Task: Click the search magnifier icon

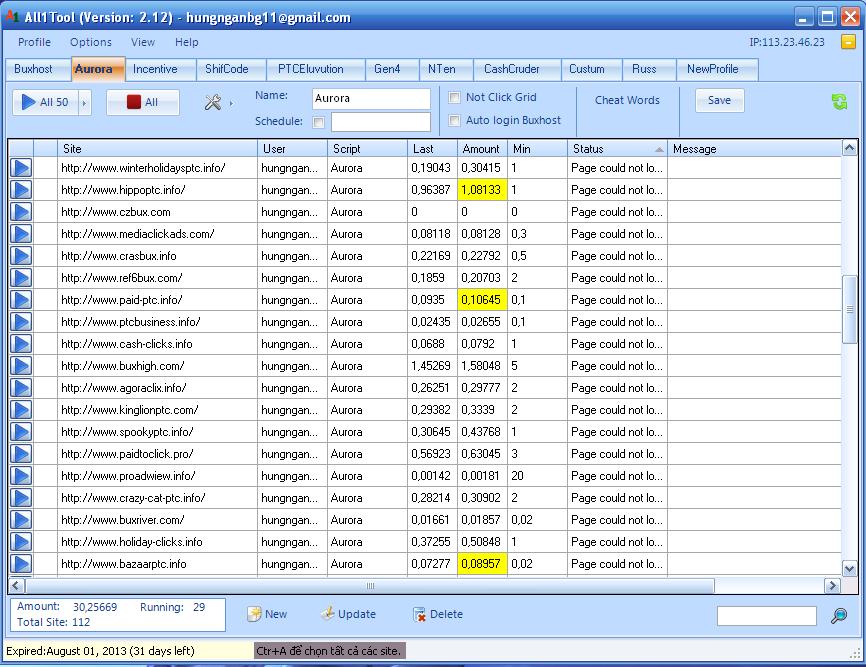Action: (839, 616)
